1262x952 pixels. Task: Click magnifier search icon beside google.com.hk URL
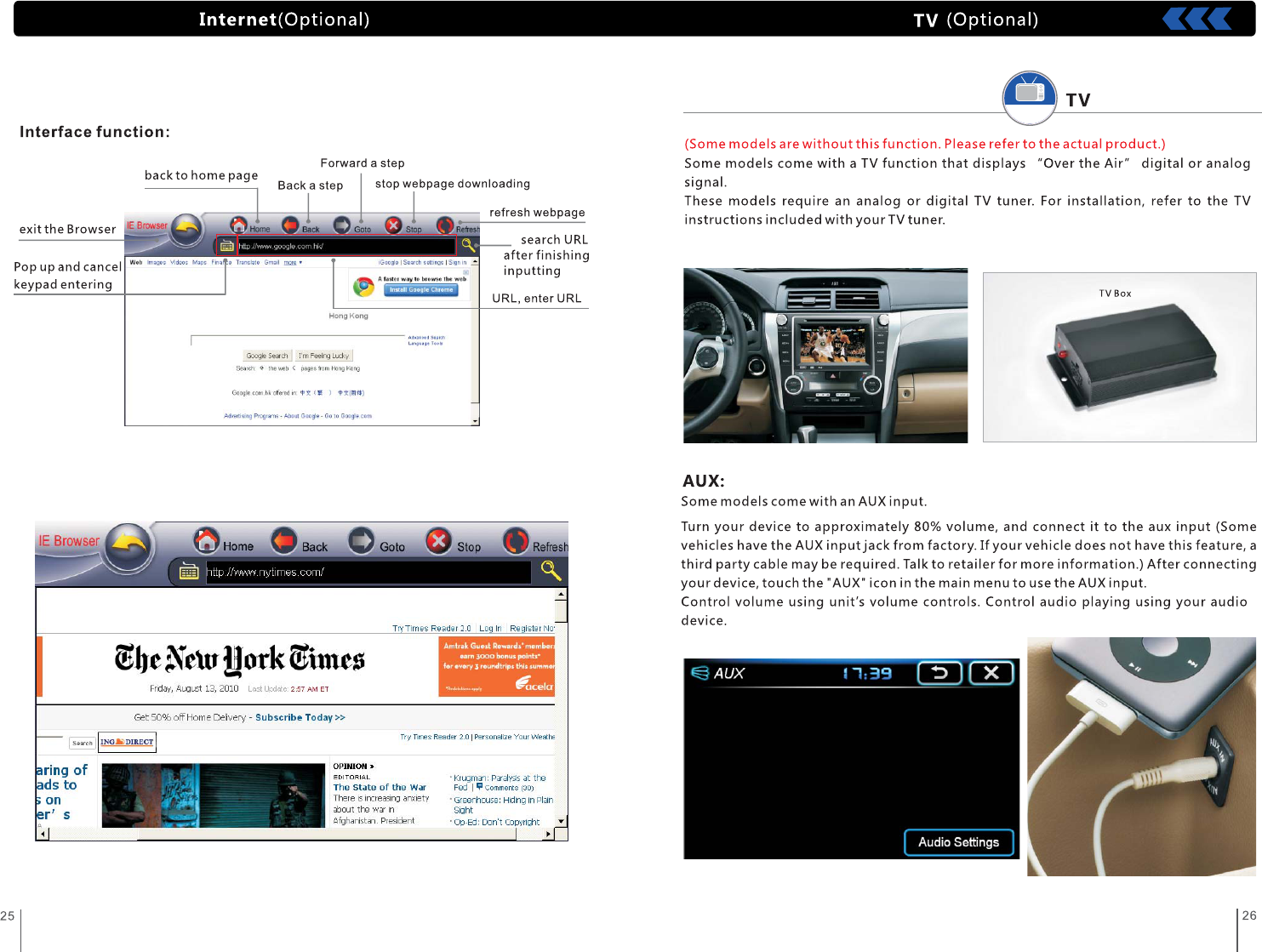pos(468,246)
